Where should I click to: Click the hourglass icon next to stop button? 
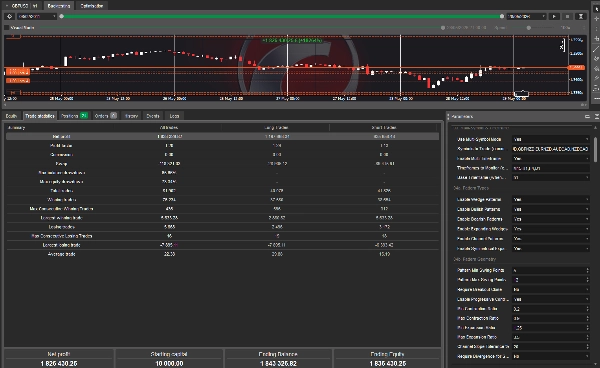[580, 16]
